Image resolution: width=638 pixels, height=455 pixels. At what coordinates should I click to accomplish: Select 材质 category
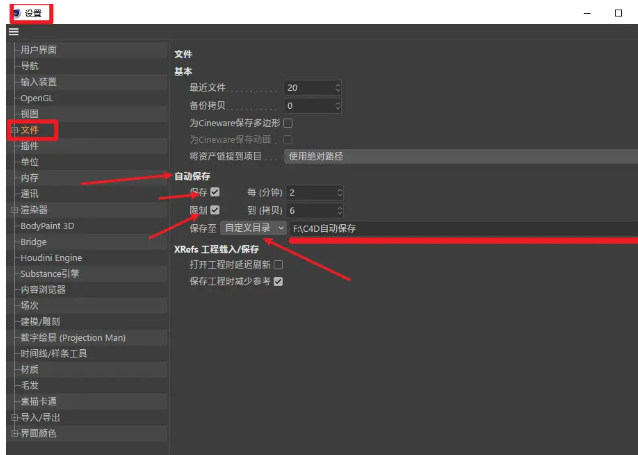pos(29,370)
